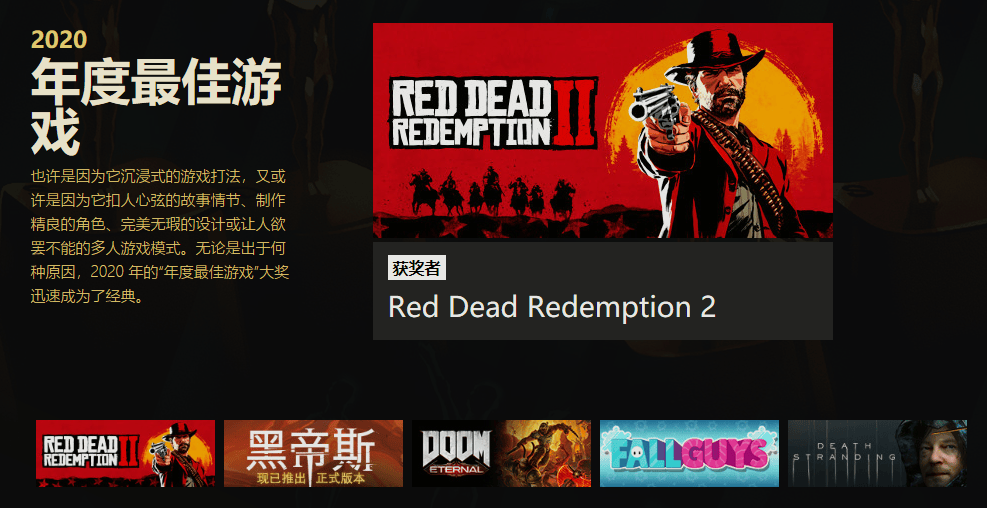Click the 现已推出 正式版本 caption on Hades thumbnail
987x508 pixels.
point(311,478)
